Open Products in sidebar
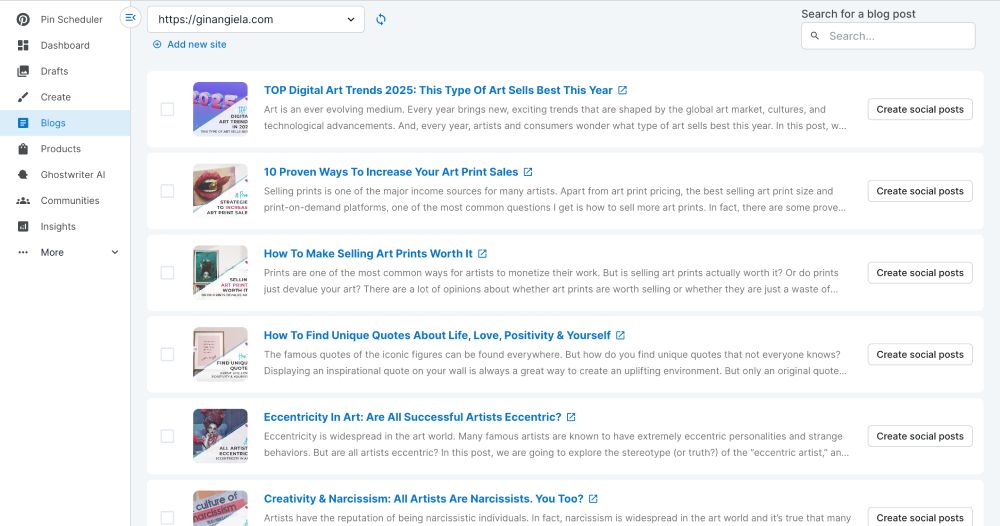Viewport: 1000px width, 526px height. 65,149
